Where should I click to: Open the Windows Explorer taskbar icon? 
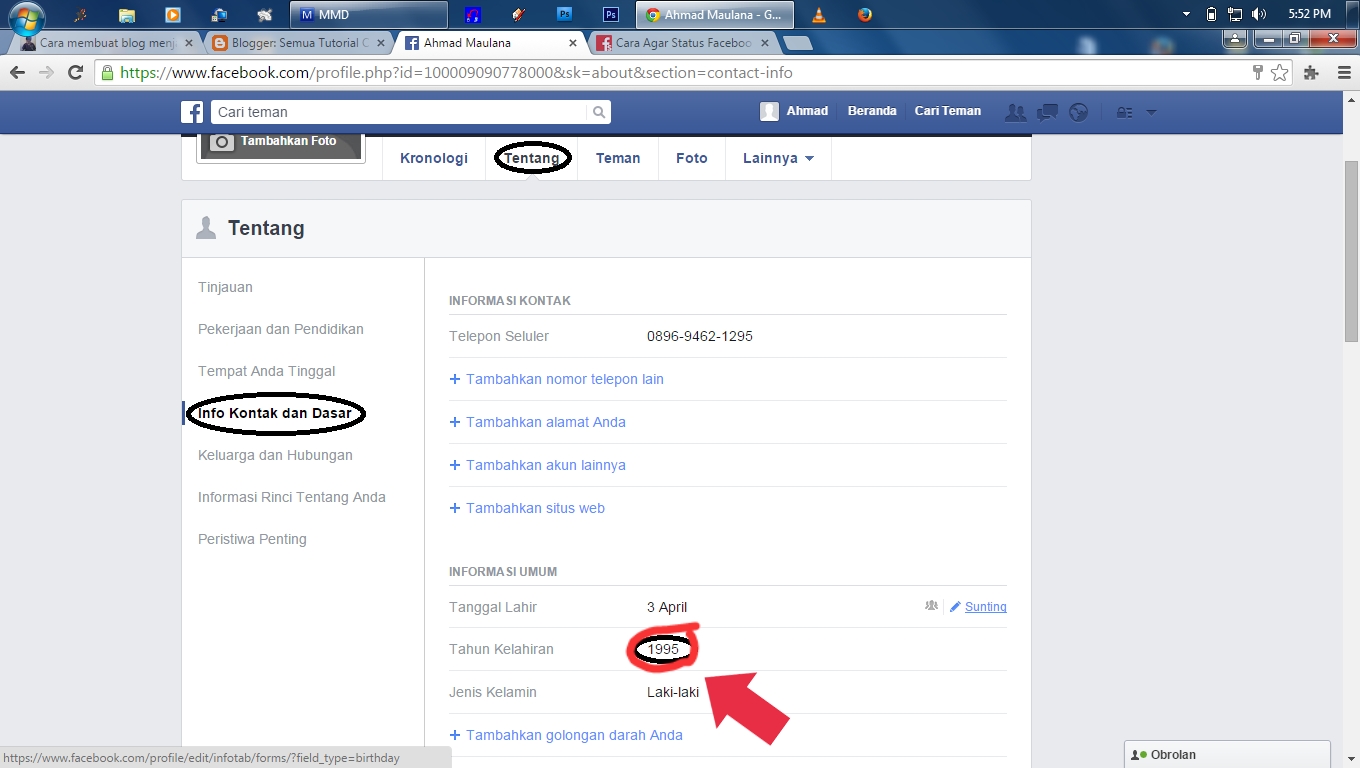[127, 15]
